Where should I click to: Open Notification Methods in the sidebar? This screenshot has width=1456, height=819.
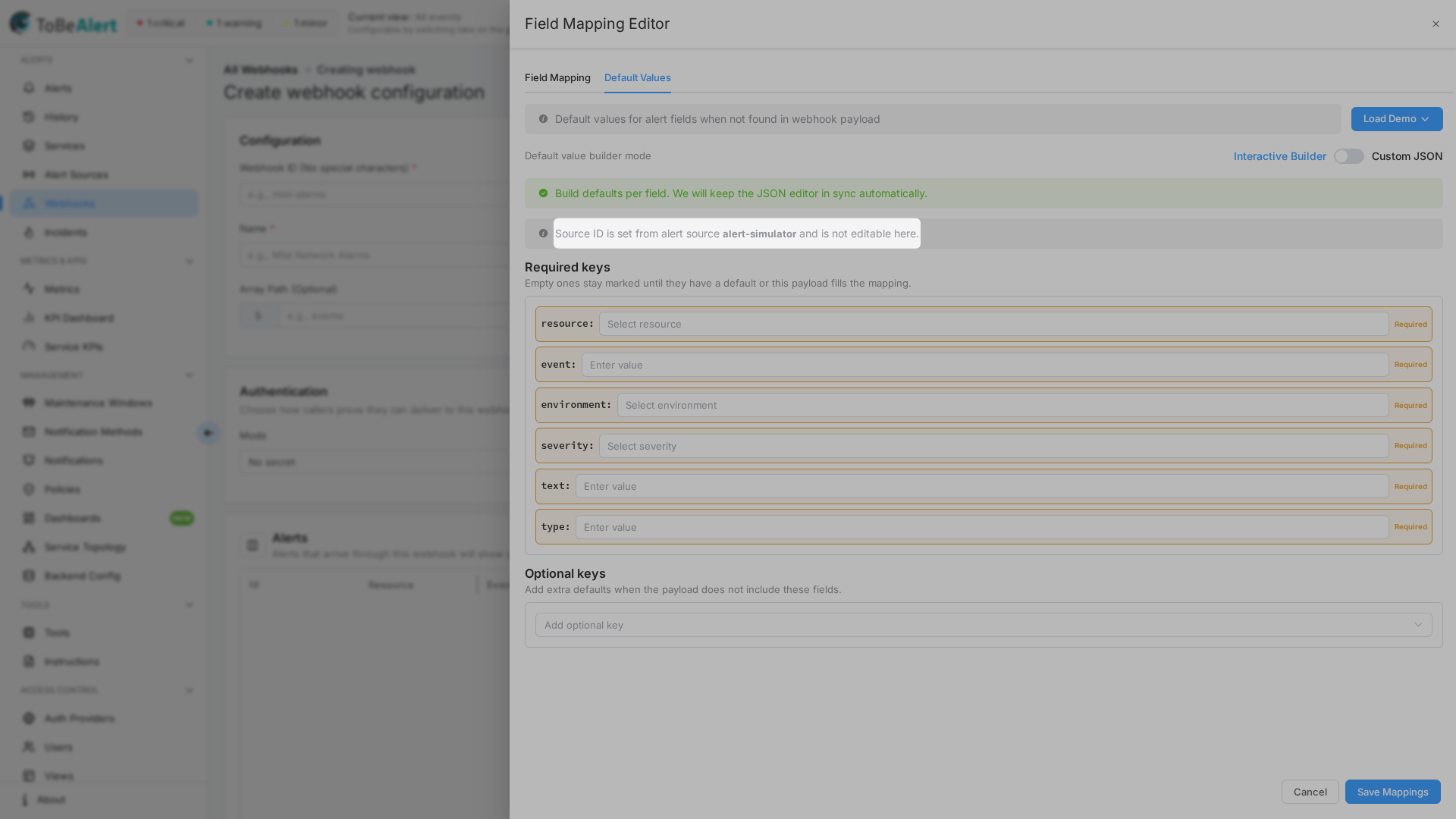point(104,431)
